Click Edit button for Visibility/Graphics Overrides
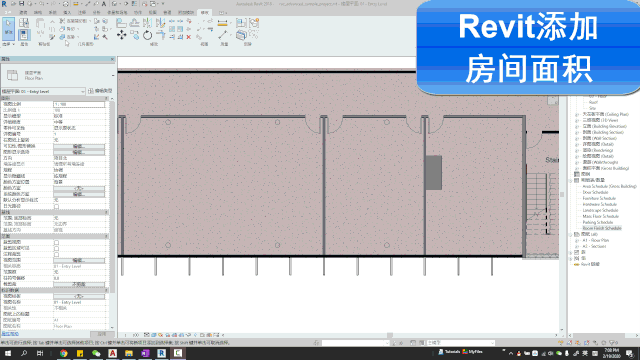Viewport: 640px width, 360px height. click(79, 146)
